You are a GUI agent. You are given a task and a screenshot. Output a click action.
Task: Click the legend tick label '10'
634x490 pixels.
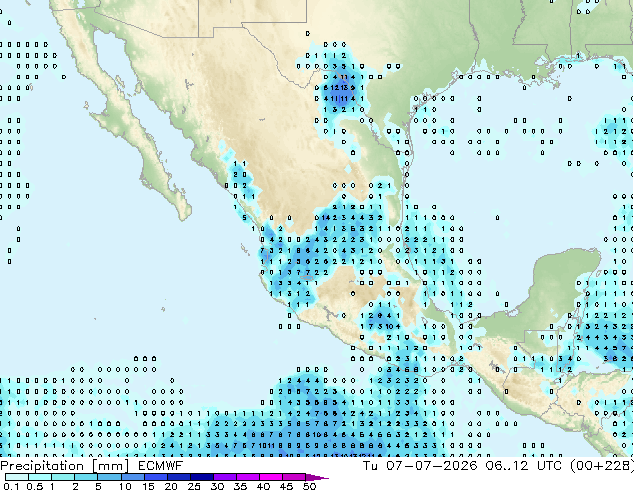(125, 486)
